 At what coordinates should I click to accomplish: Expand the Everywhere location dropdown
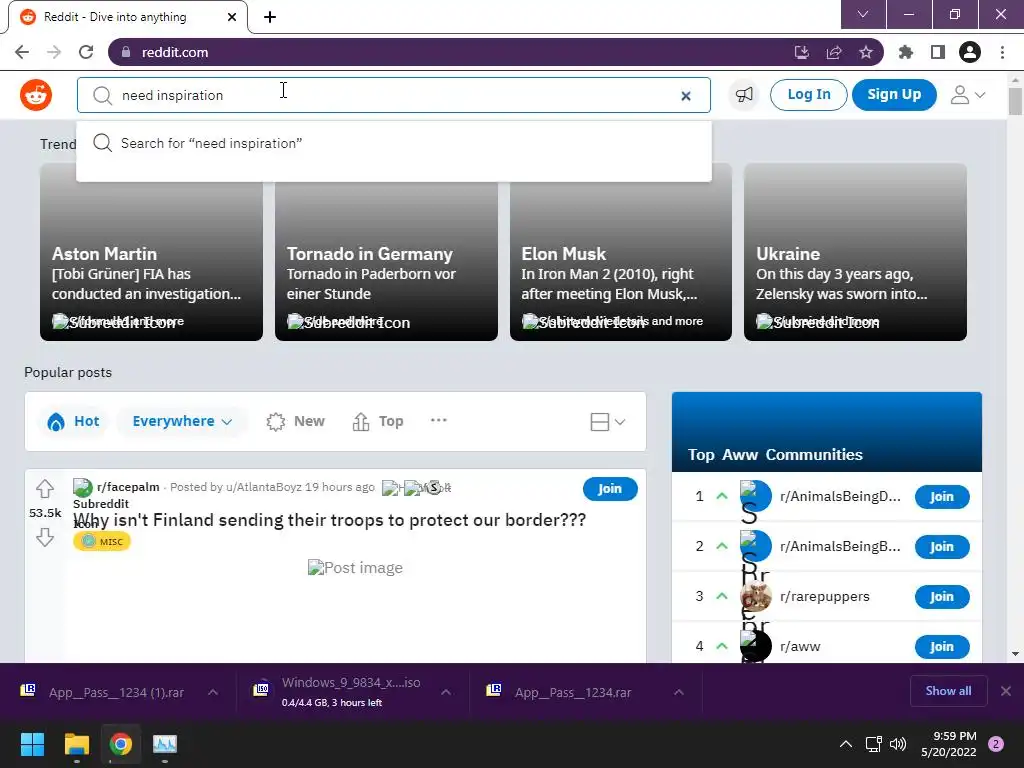click(182, 421)
